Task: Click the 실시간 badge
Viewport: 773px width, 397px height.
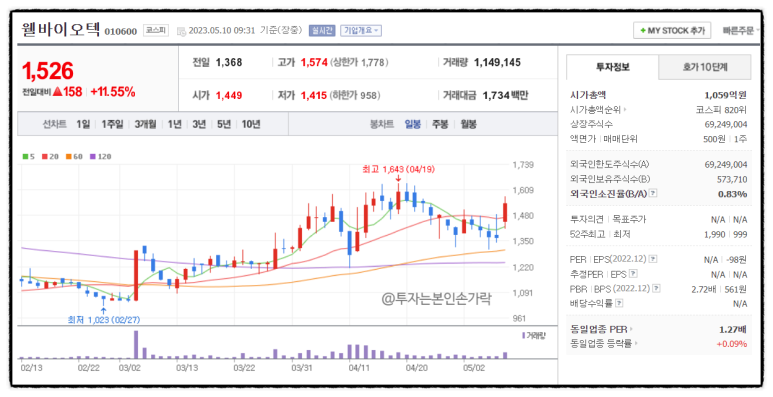Action: click(x=322, y=31)
